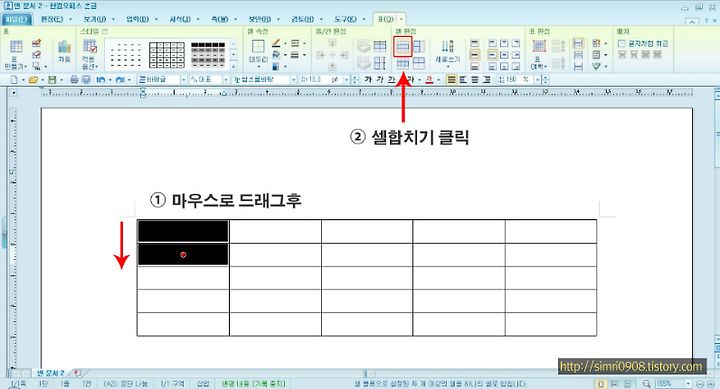Select the 표 ribbon tab

point(386,19)
